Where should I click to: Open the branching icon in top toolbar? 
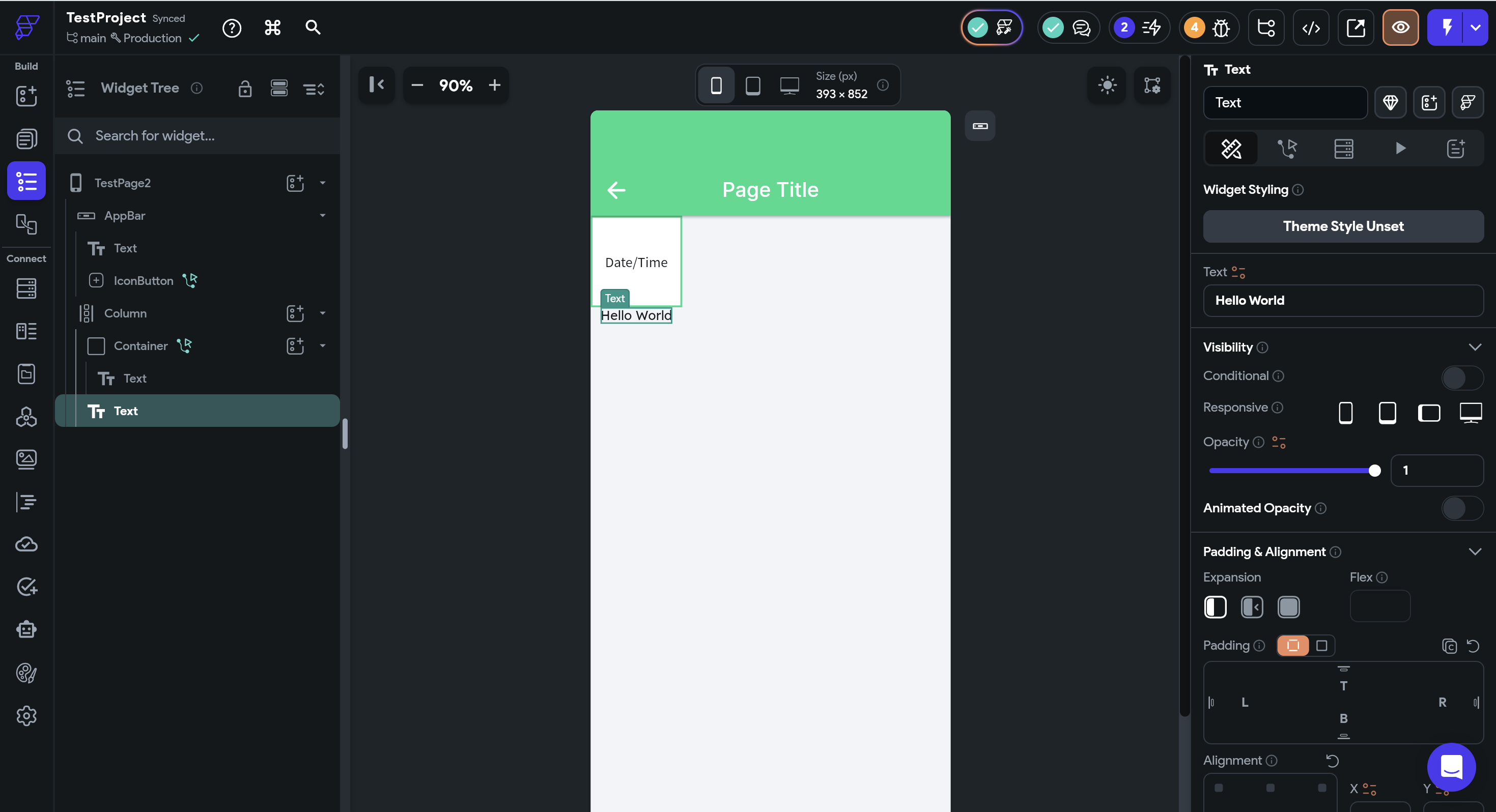[1265, 27]
